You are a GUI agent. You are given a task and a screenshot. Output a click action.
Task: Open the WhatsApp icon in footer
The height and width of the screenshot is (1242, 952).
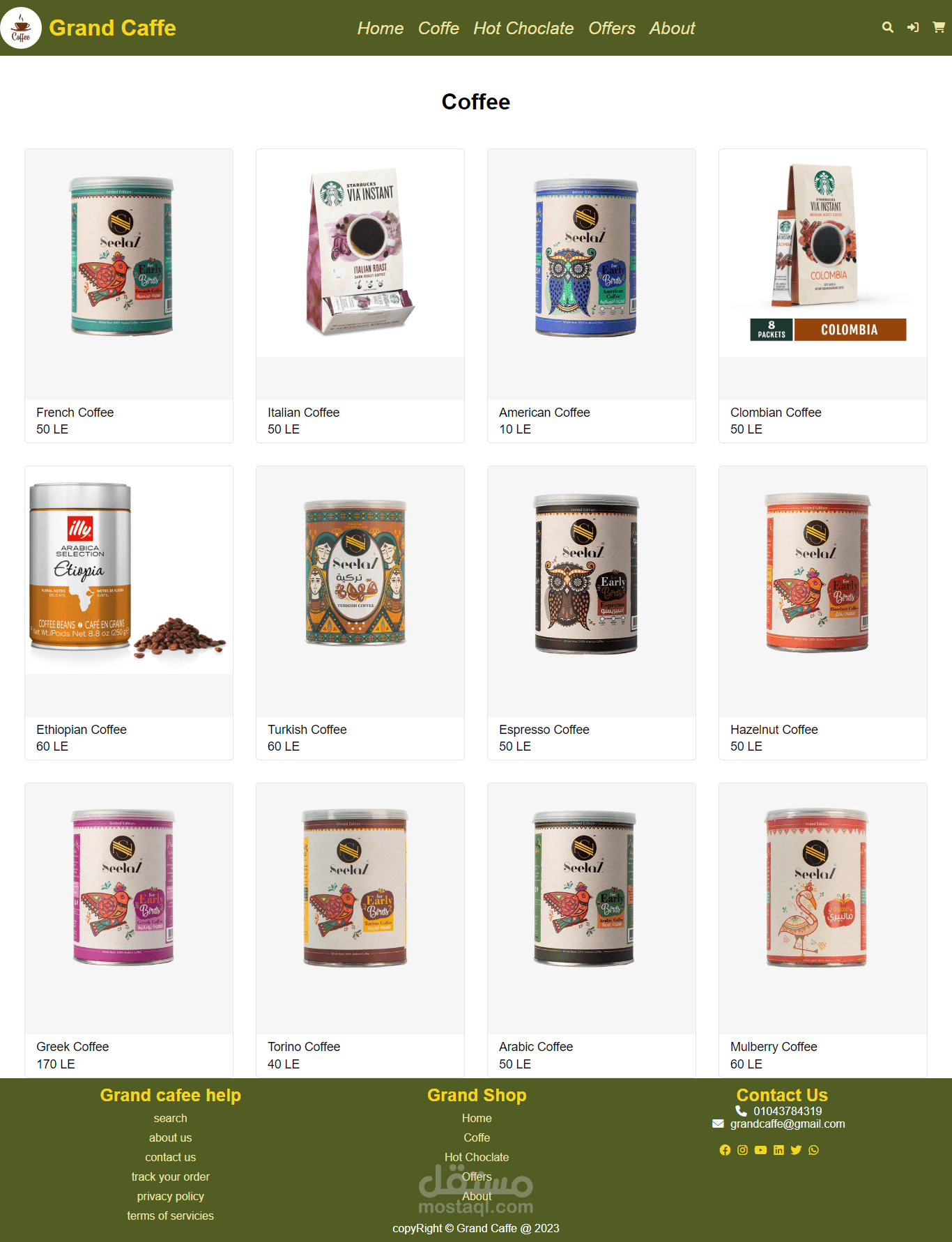point(813,1150)
